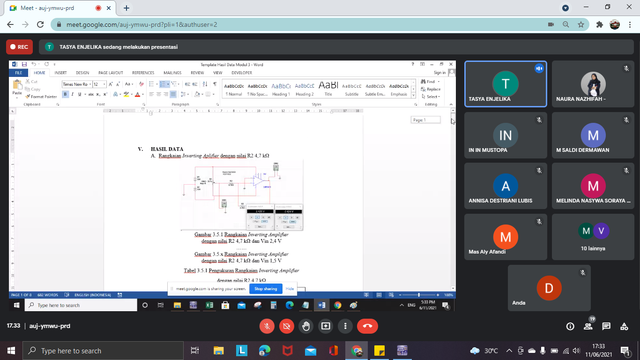Open File Explorer from bottom taskbar

tap(219, 351)
